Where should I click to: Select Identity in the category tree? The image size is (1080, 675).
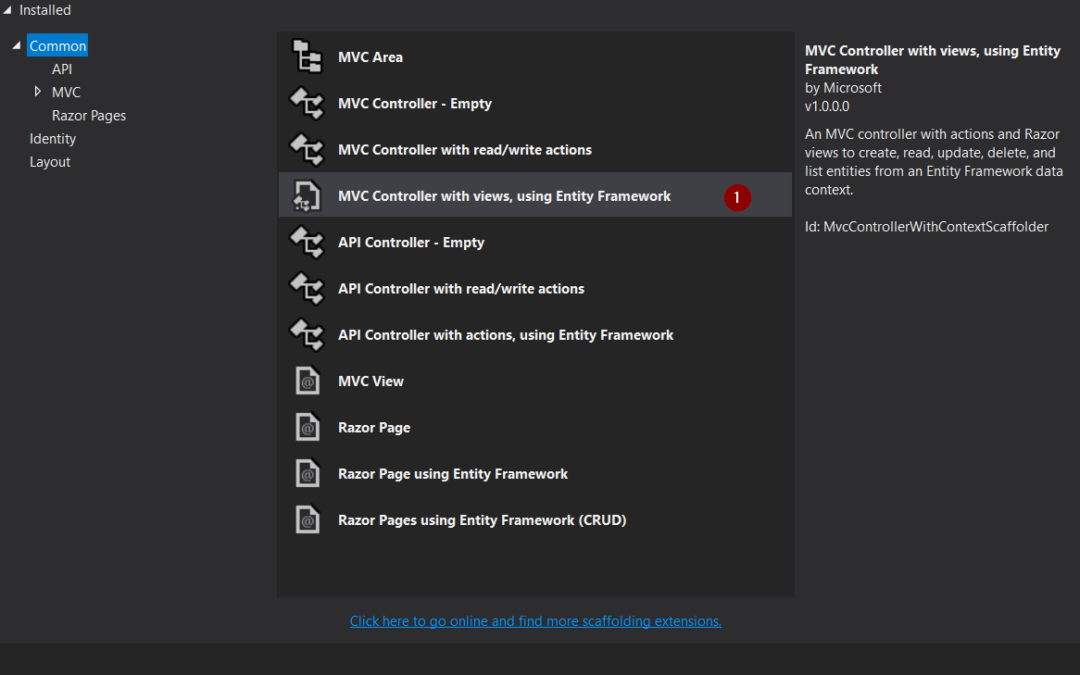tap(53, 139)
